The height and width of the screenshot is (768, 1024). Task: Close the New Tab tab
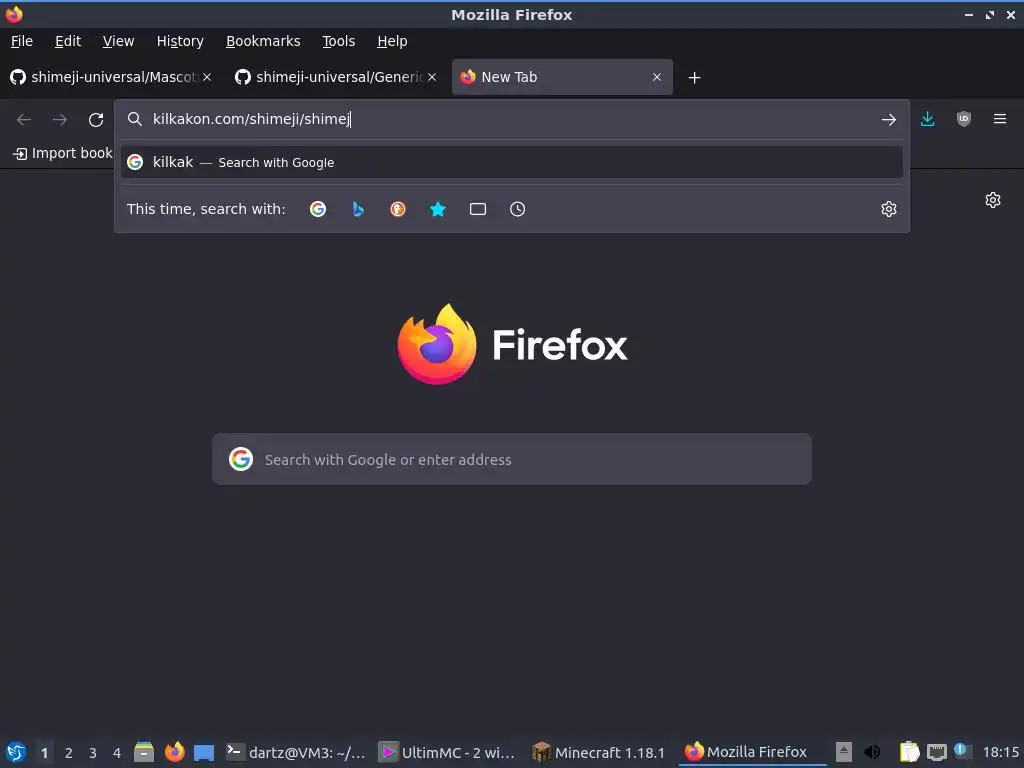coord(657,77)
